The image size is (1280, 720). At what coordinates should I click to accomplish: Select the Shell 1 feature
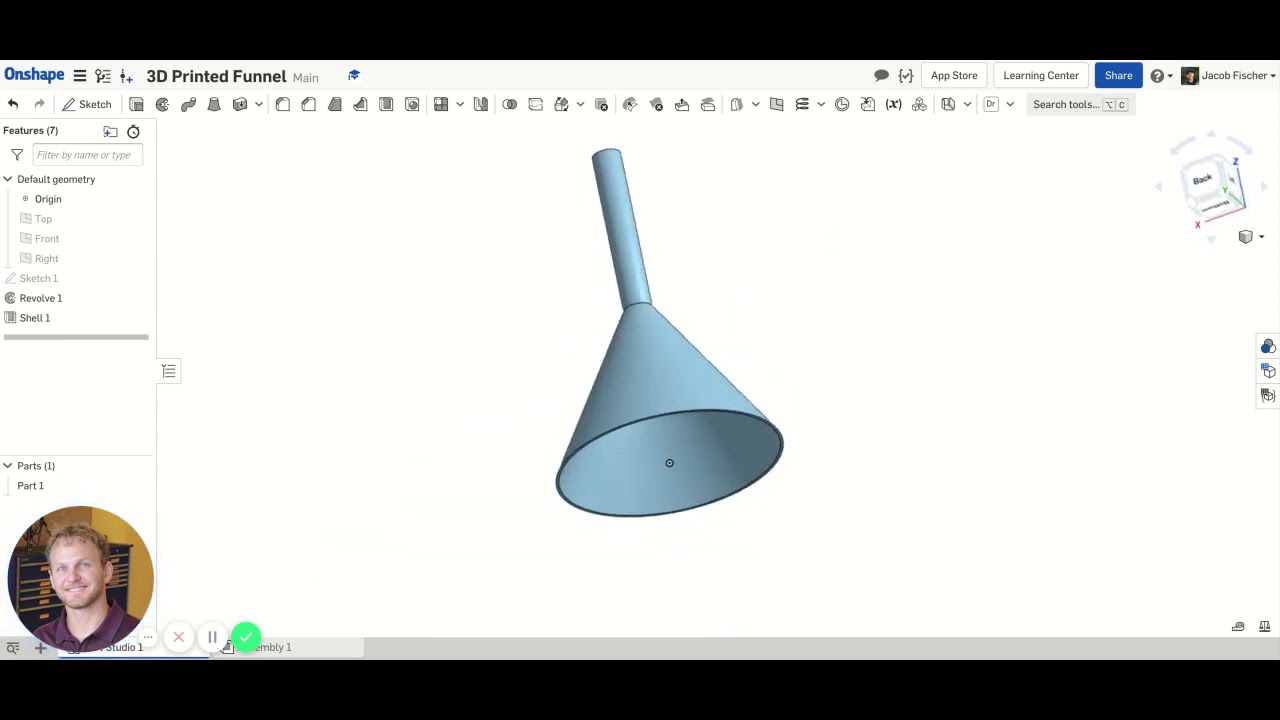35,318
